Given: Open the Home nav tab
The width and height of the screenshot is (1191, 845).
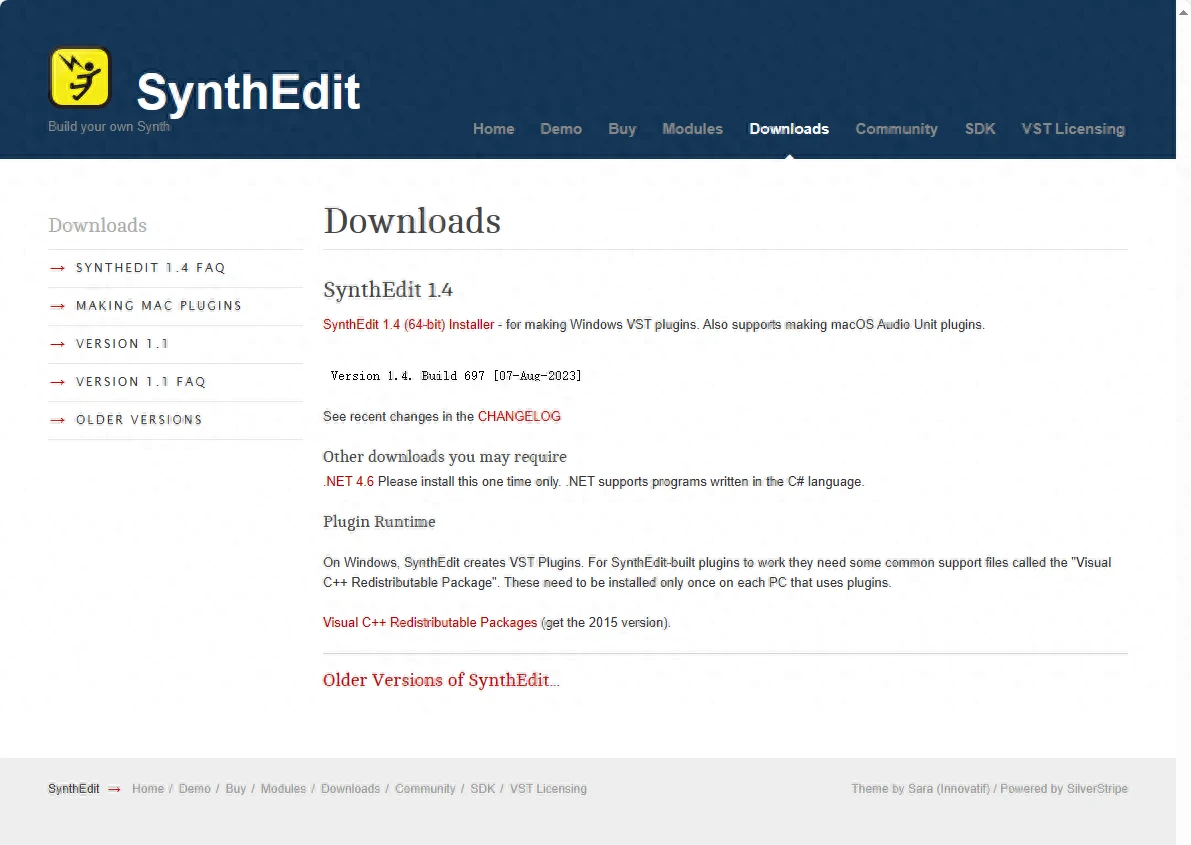Looking at the screenshot, I should click(x=494, y=129).
